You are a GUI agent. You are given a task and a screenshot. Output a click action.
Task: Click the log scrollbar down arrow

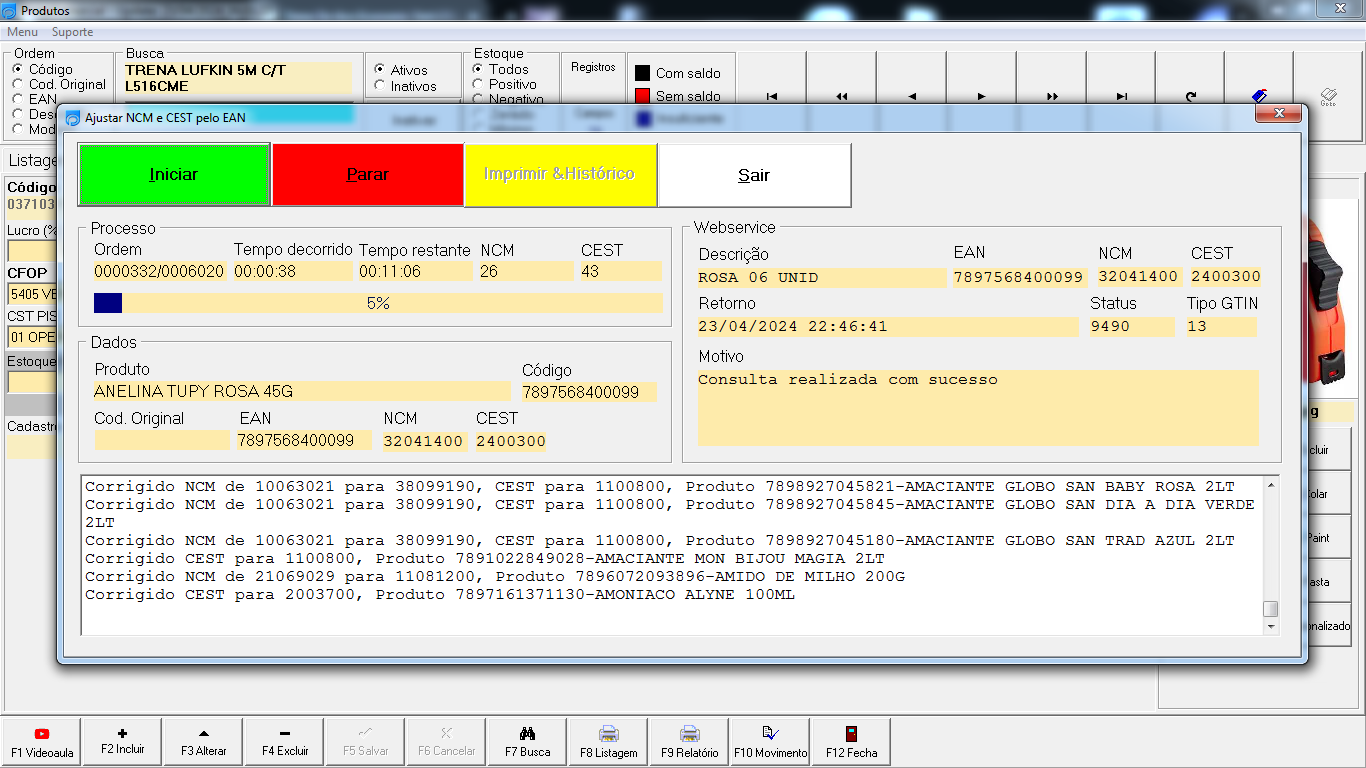click(1271, 627)
